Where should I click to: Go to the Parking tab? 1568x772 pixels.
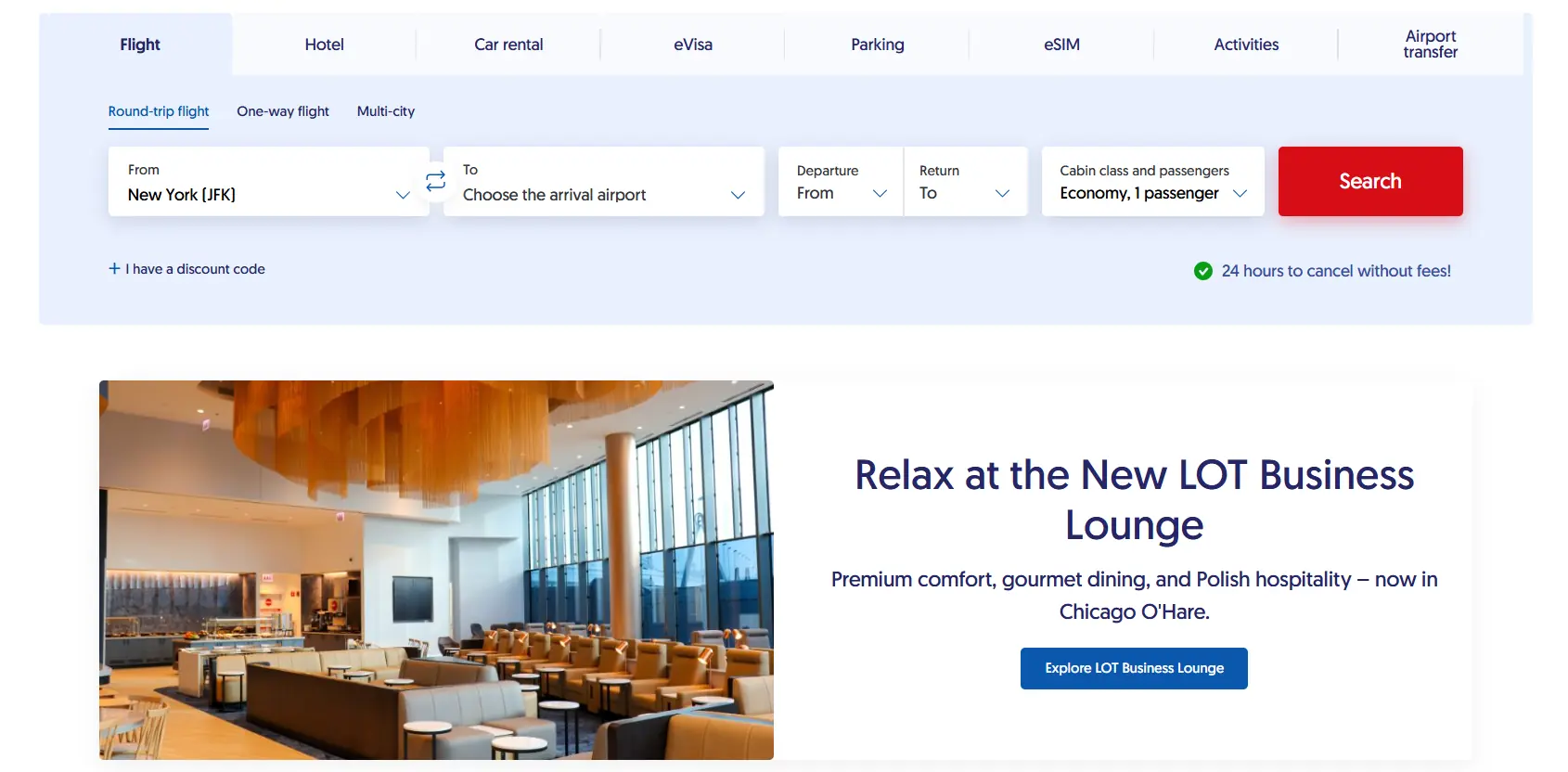878,45
